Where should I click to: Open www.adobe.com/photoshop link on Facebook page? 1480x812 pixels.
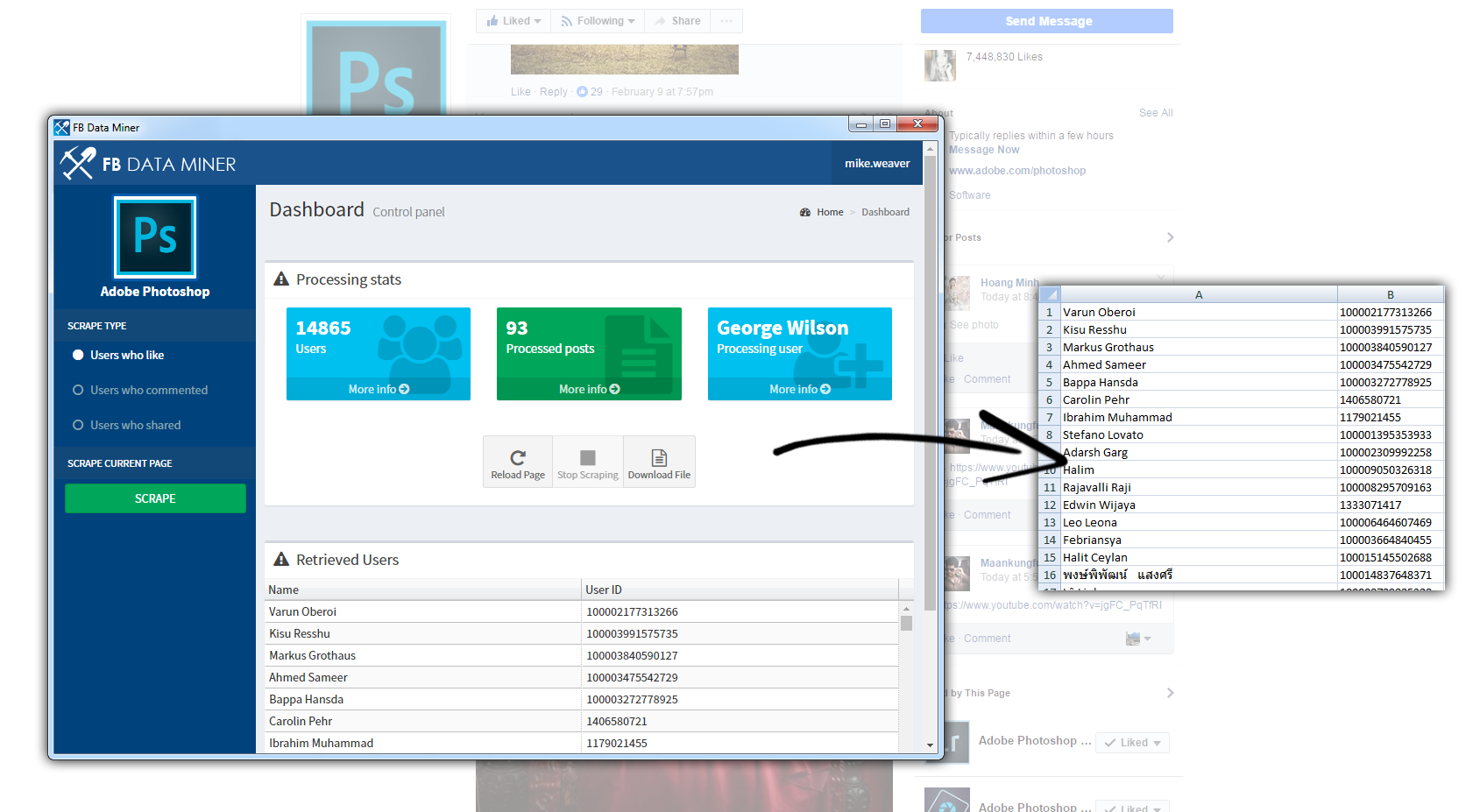[x=1017, y=171]
